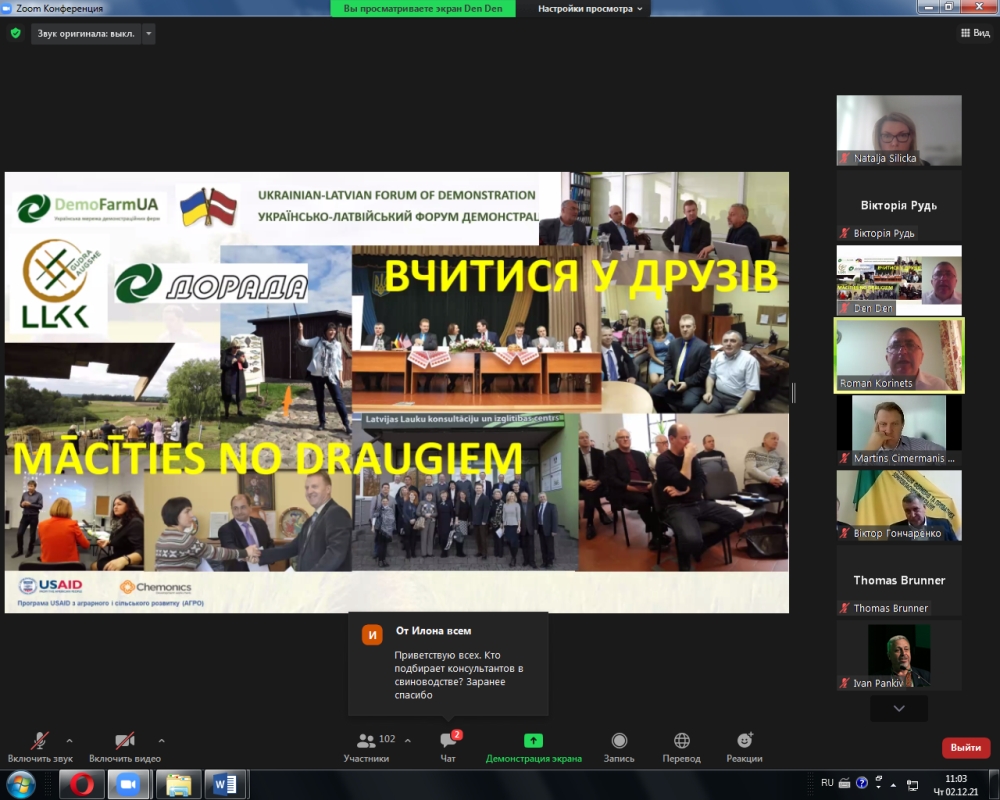Toggle original sound Звук оригинала
The width and height of the screenshot is (1000, 800).
pyautogui.click(x=85, y=33)
